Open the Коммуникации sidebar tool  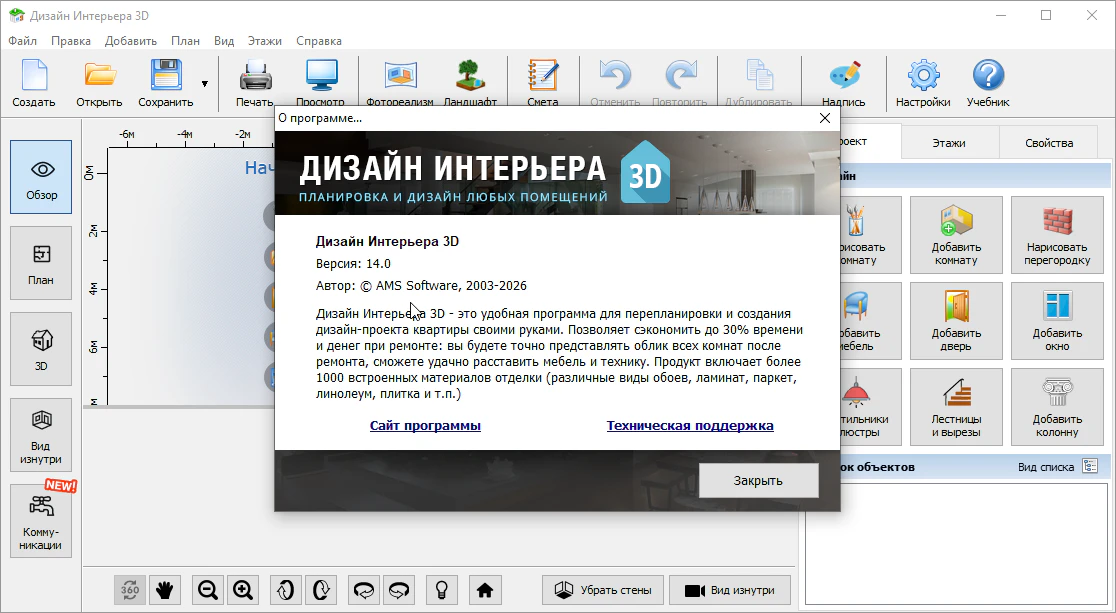pyautogui.click(x=41, y=521)
